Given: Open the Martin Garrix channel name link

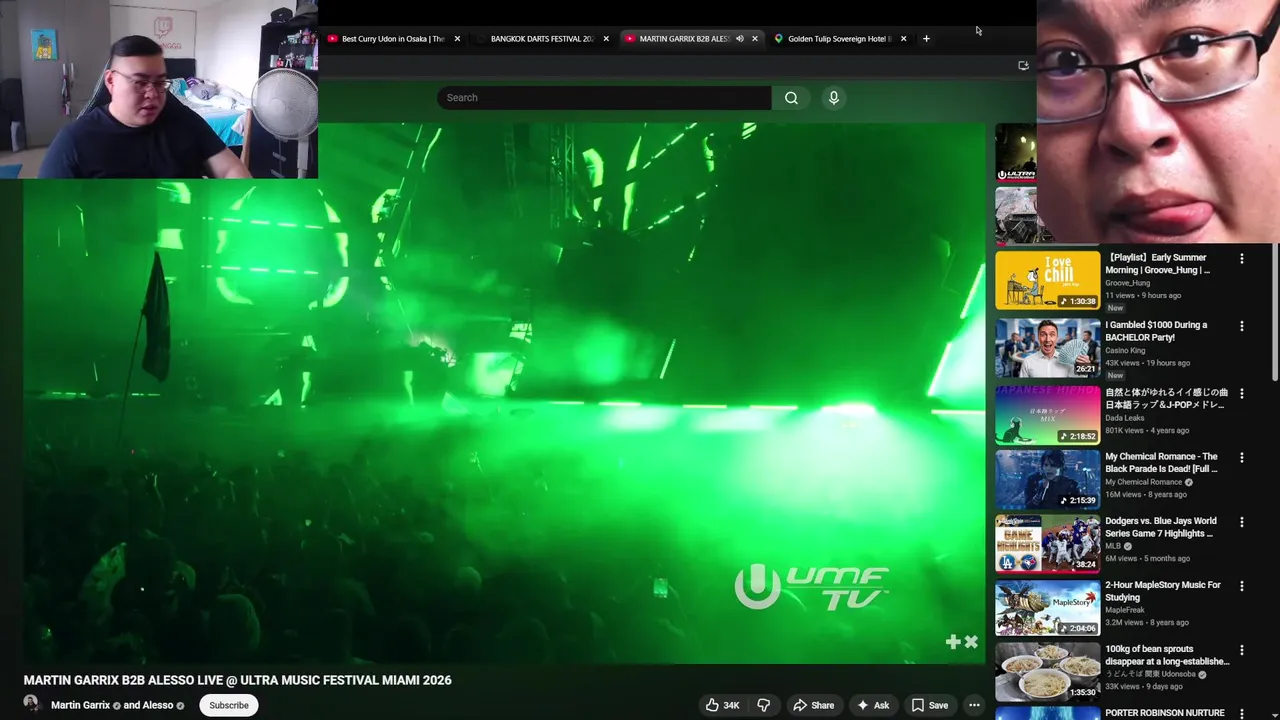Looking at the screenshot, I should pos(80,705).
